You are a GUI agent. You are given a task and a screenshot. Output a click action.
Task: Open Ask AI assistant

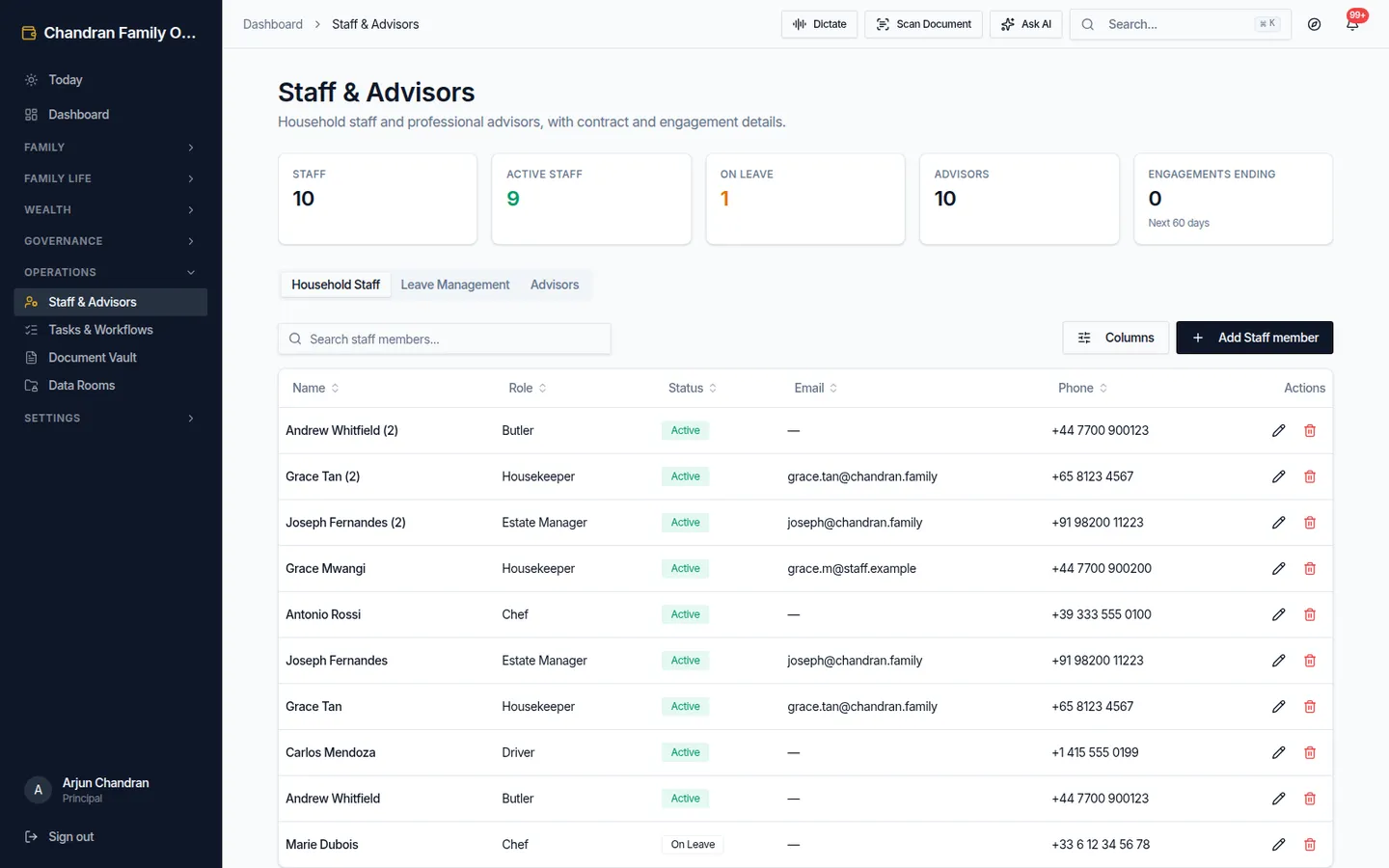1025,24
